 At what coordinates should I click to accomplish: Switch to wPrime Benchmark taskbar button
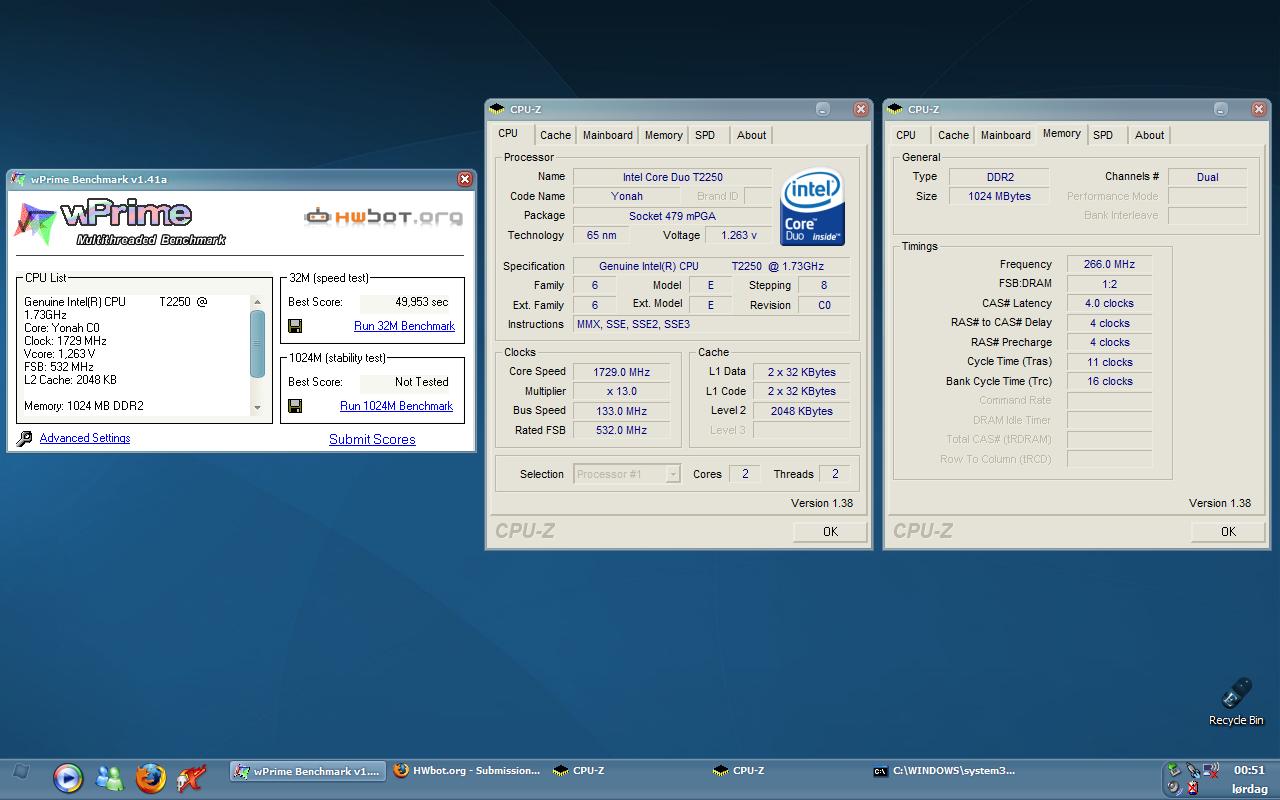pyautogui.click(x=307, y=771)
